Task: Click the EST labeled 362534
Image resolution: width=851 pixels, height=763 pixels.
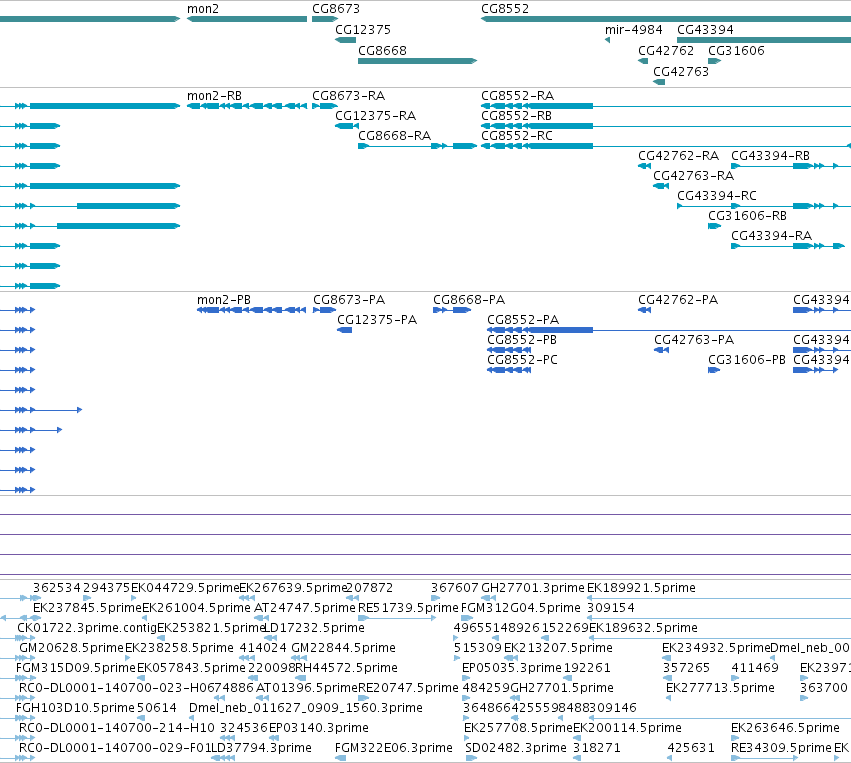Action: point(56,588)
